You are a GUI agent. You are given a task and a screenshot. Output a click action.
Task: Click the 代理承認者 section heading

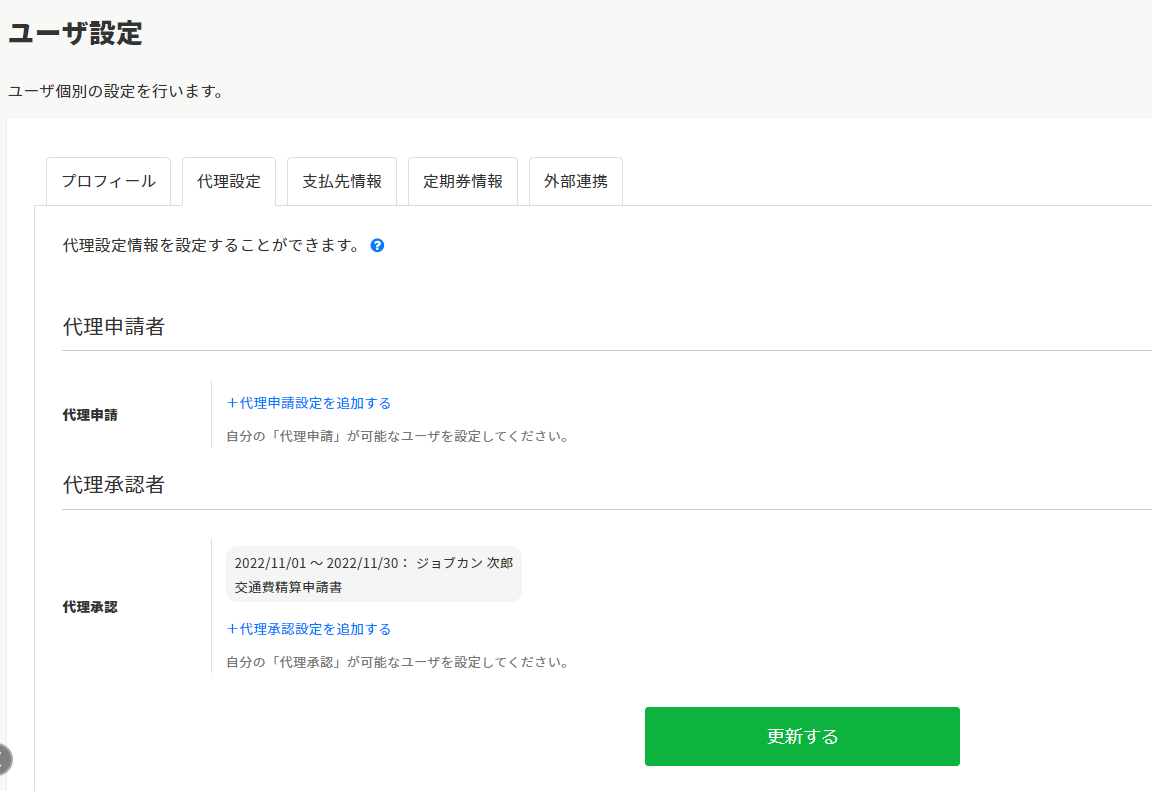(114, 485)
